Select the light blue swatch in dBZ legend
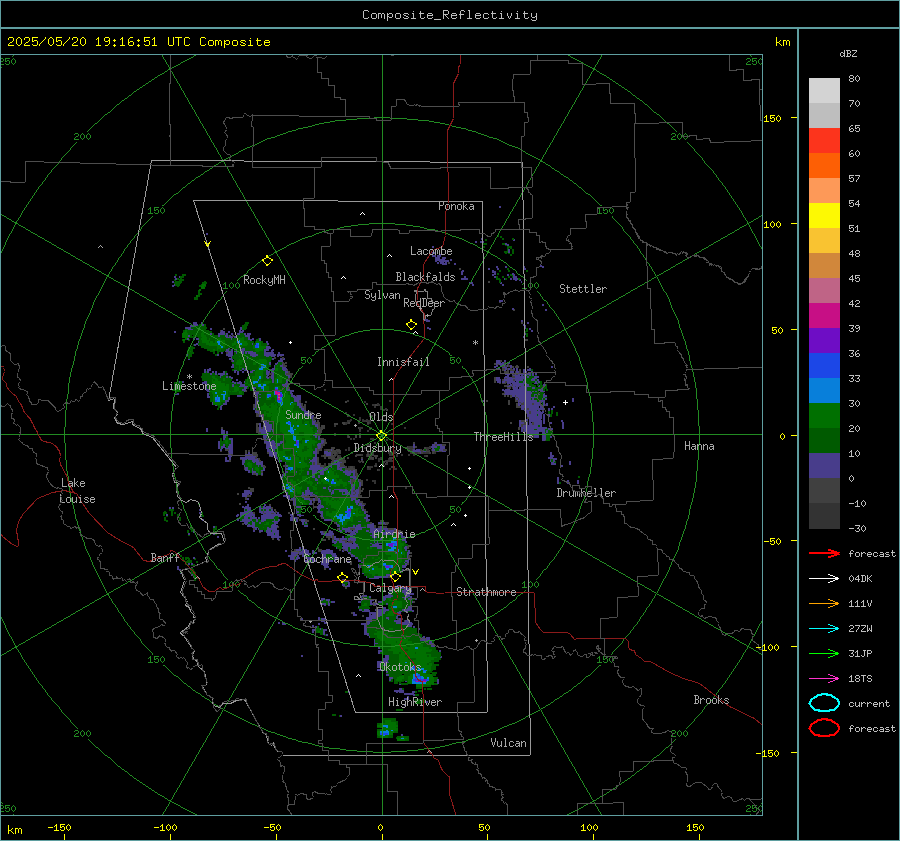 (x=824, y=390)
